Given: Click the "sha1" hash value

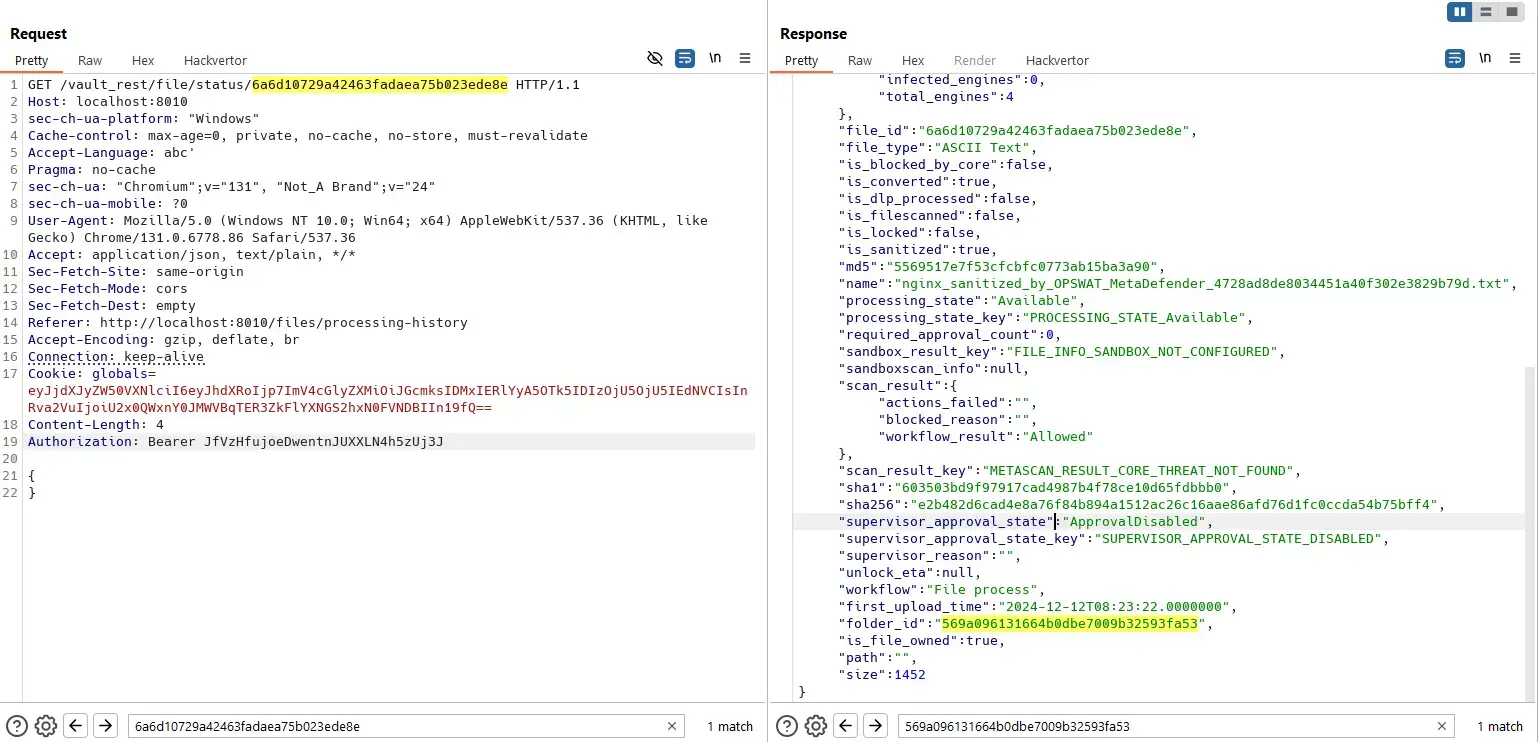Looking at the screenshot, I should click(x=1062, y=488).
